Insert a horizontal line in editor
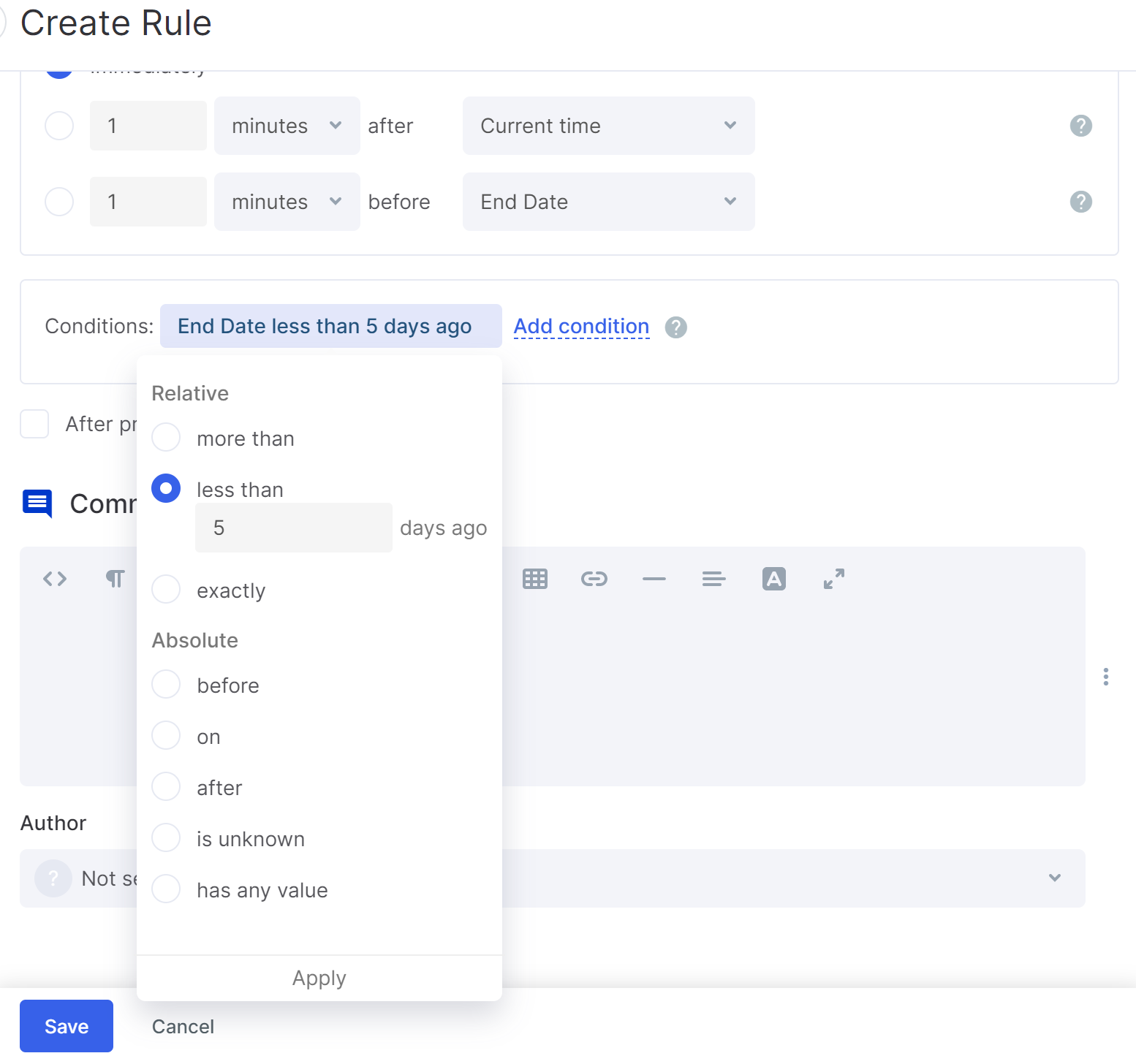Image resolution: width=1136 pixels, height=1064 pixels. [x=654, y=579]
